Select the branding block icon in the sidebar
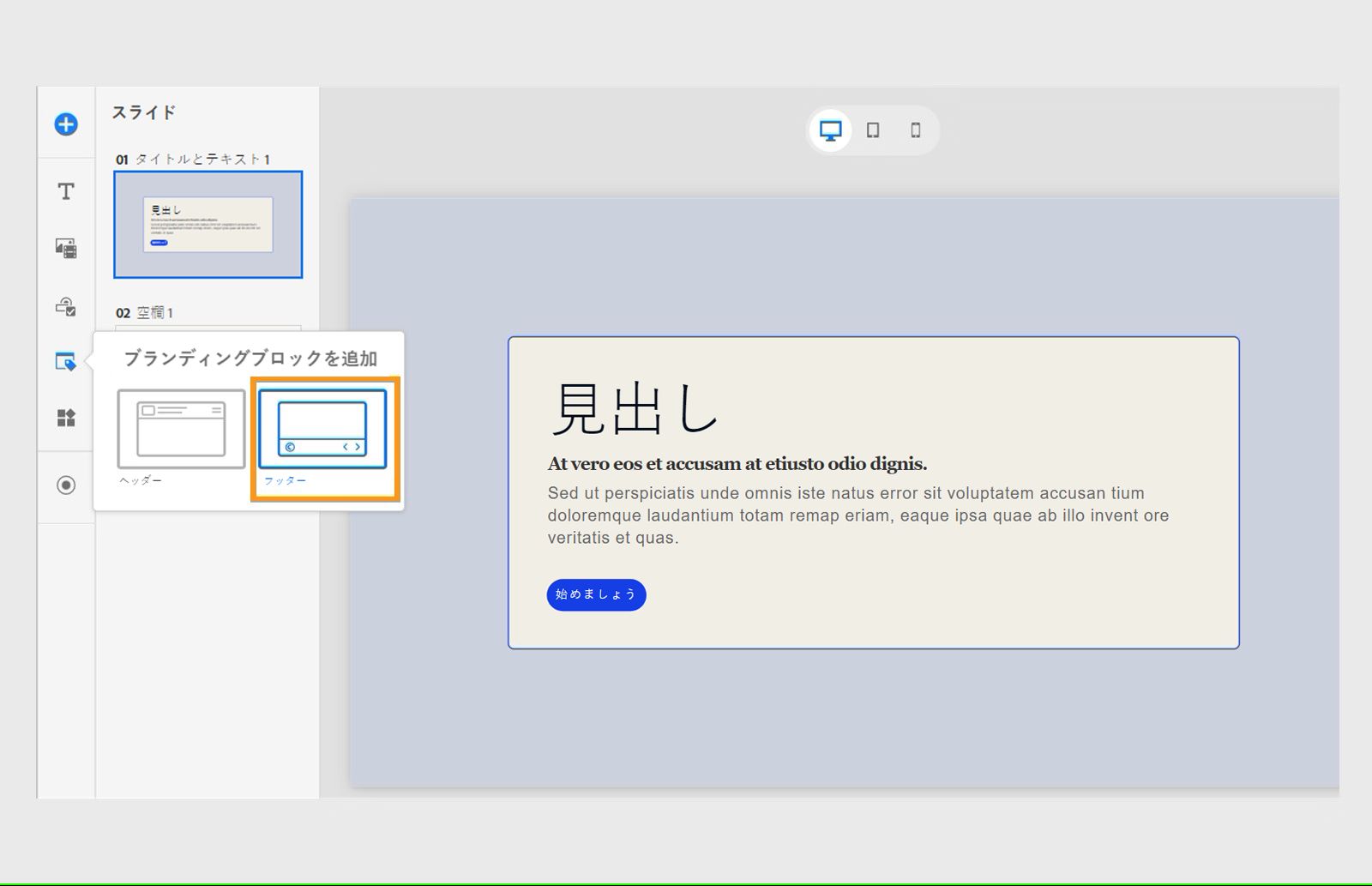Viewport: 1372px width, 886px height. [64, 362]
